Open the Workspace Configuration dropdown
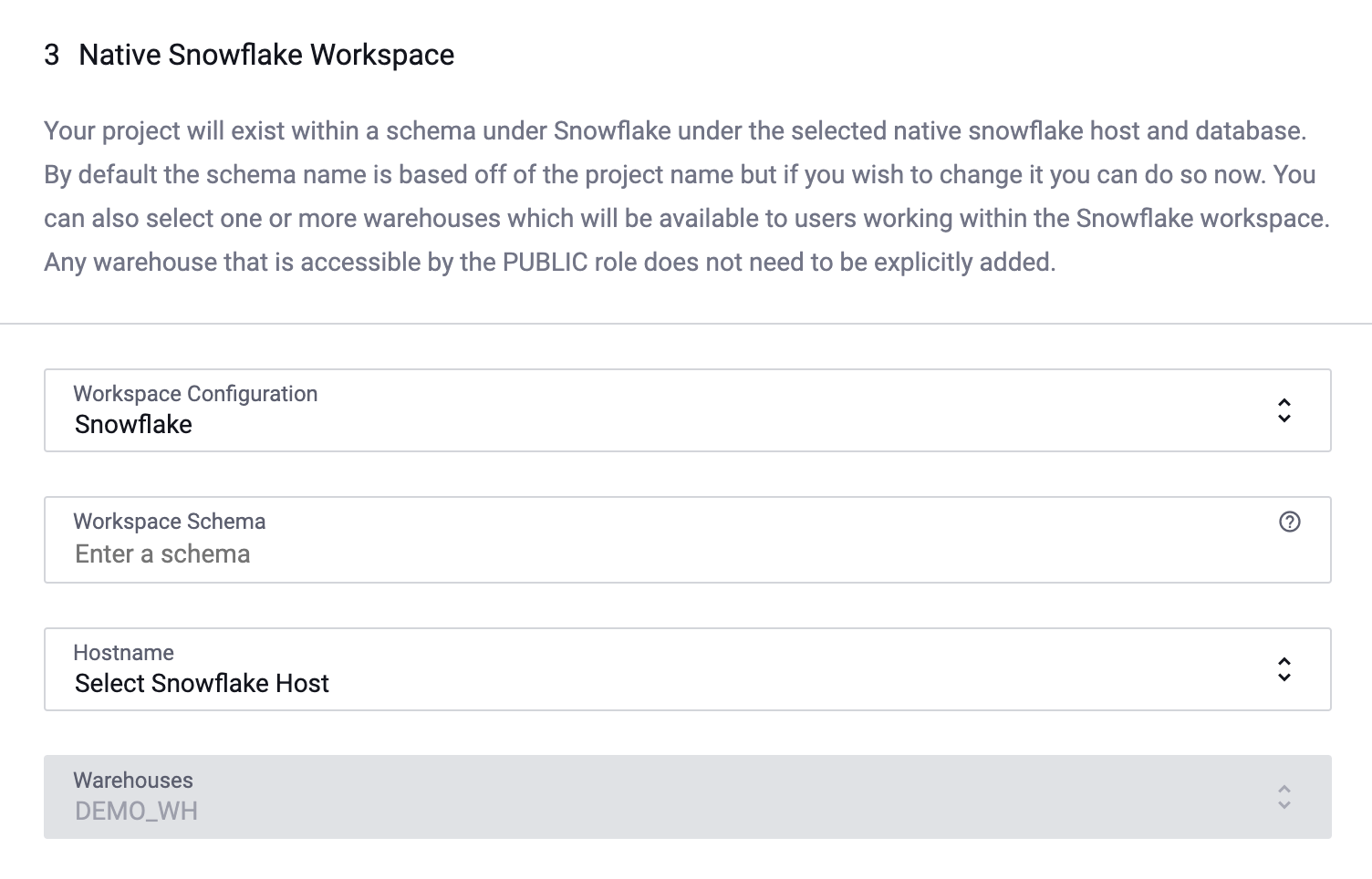 [x=687, y=410]
